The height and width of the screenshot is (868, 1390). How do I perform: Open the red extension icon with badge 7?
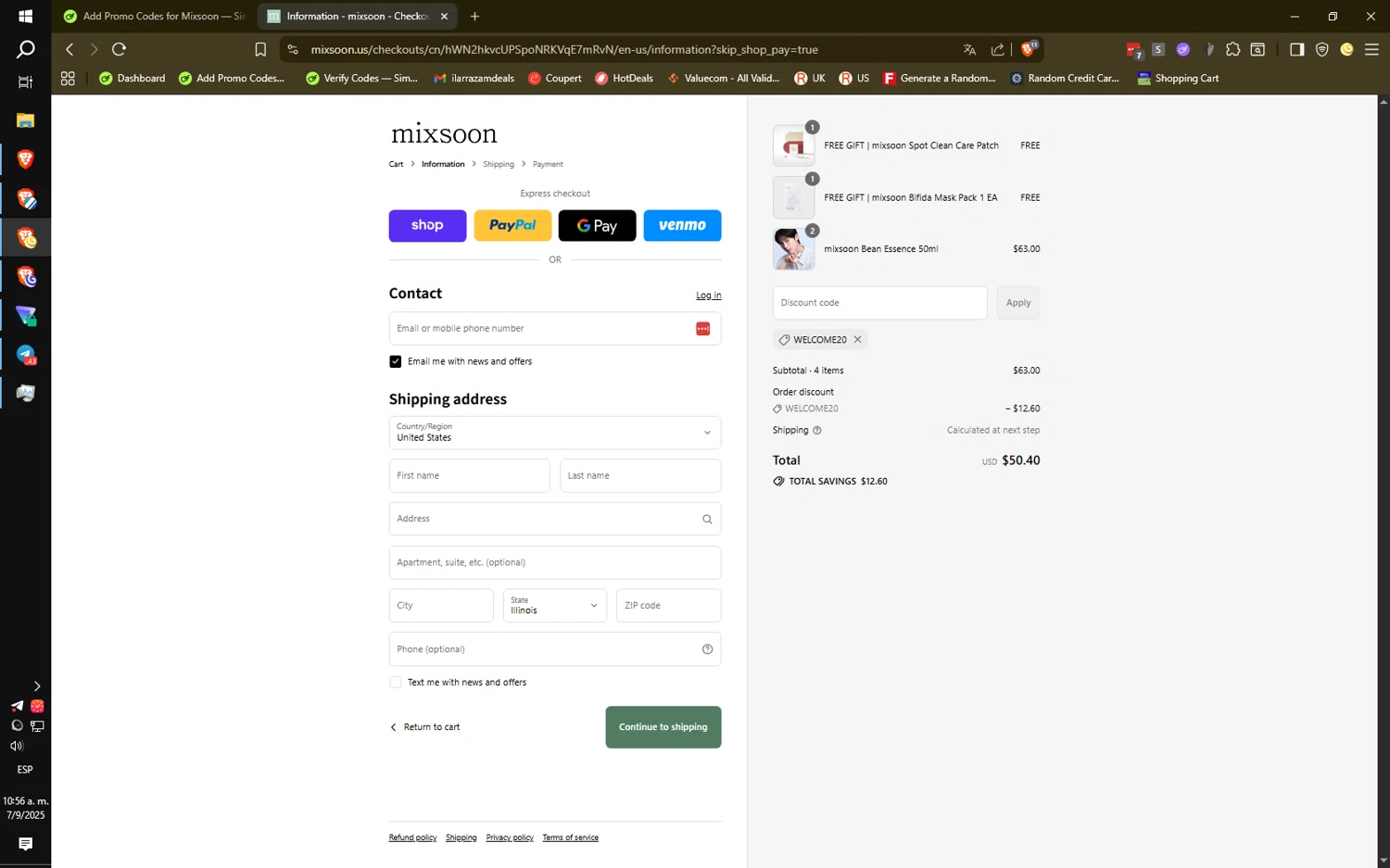1134,50
